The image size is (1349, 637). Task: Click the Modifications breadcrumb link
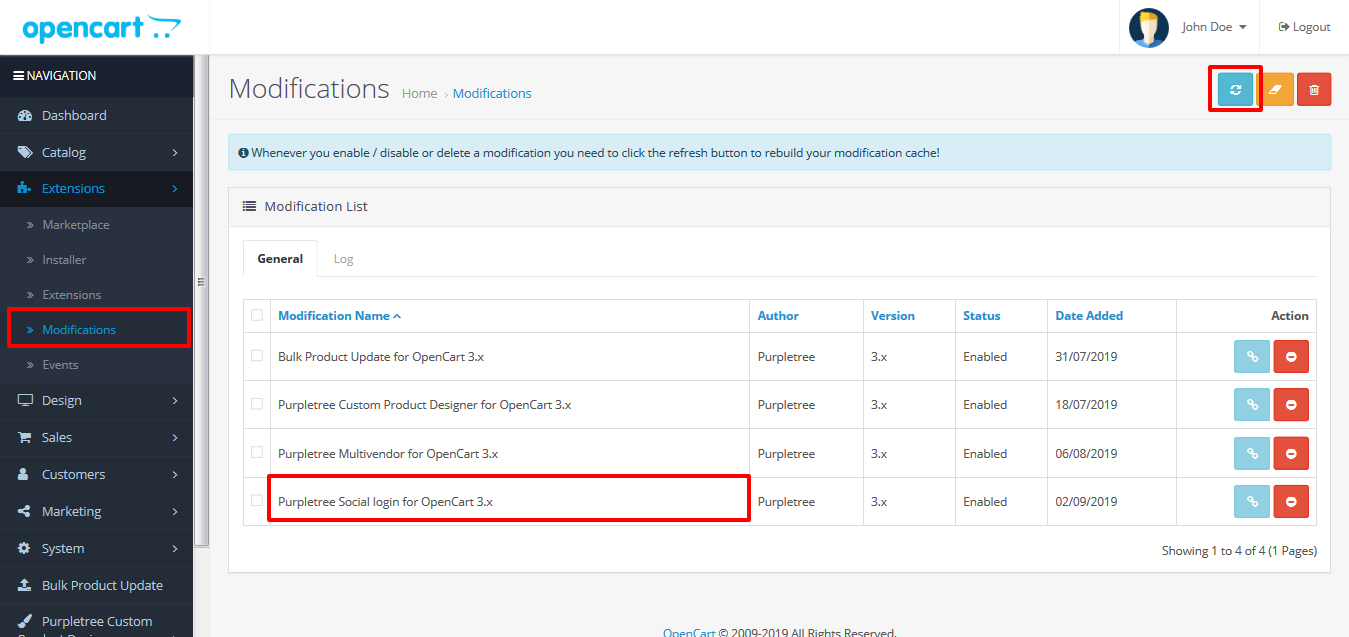click(492, 93)
